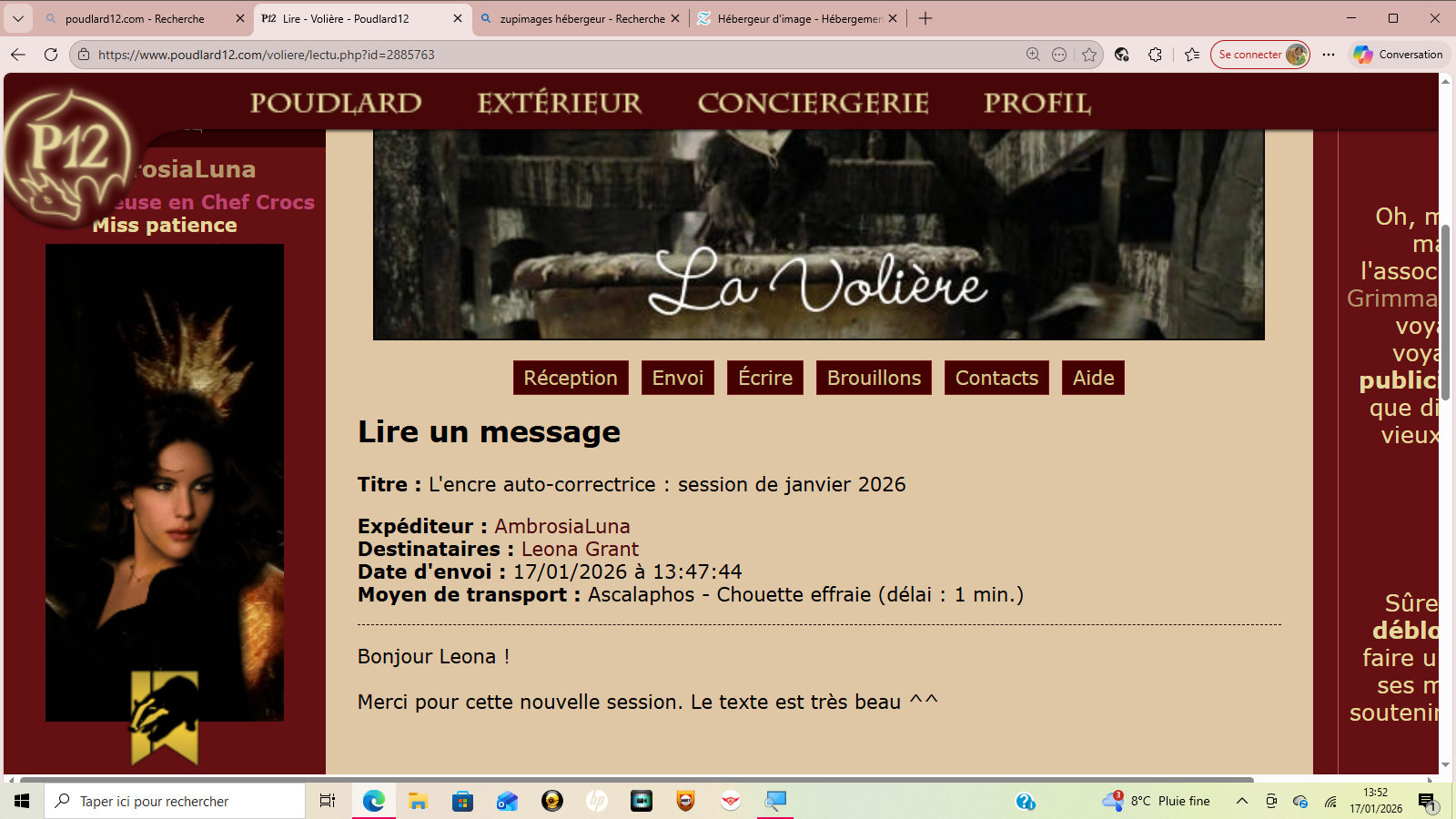
Task: Add this page to favorites
Action: [1089, 55]
